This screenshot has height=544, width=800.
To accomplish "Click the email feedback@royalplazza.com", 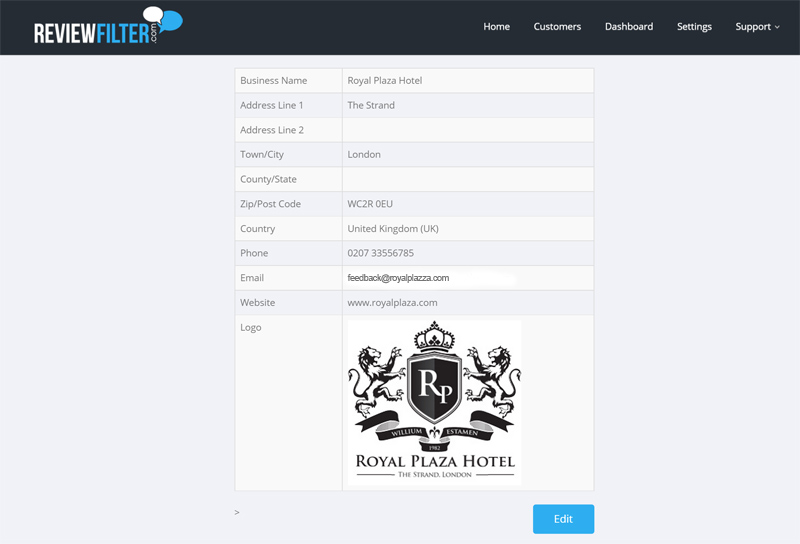I will [x=398, y=278].
